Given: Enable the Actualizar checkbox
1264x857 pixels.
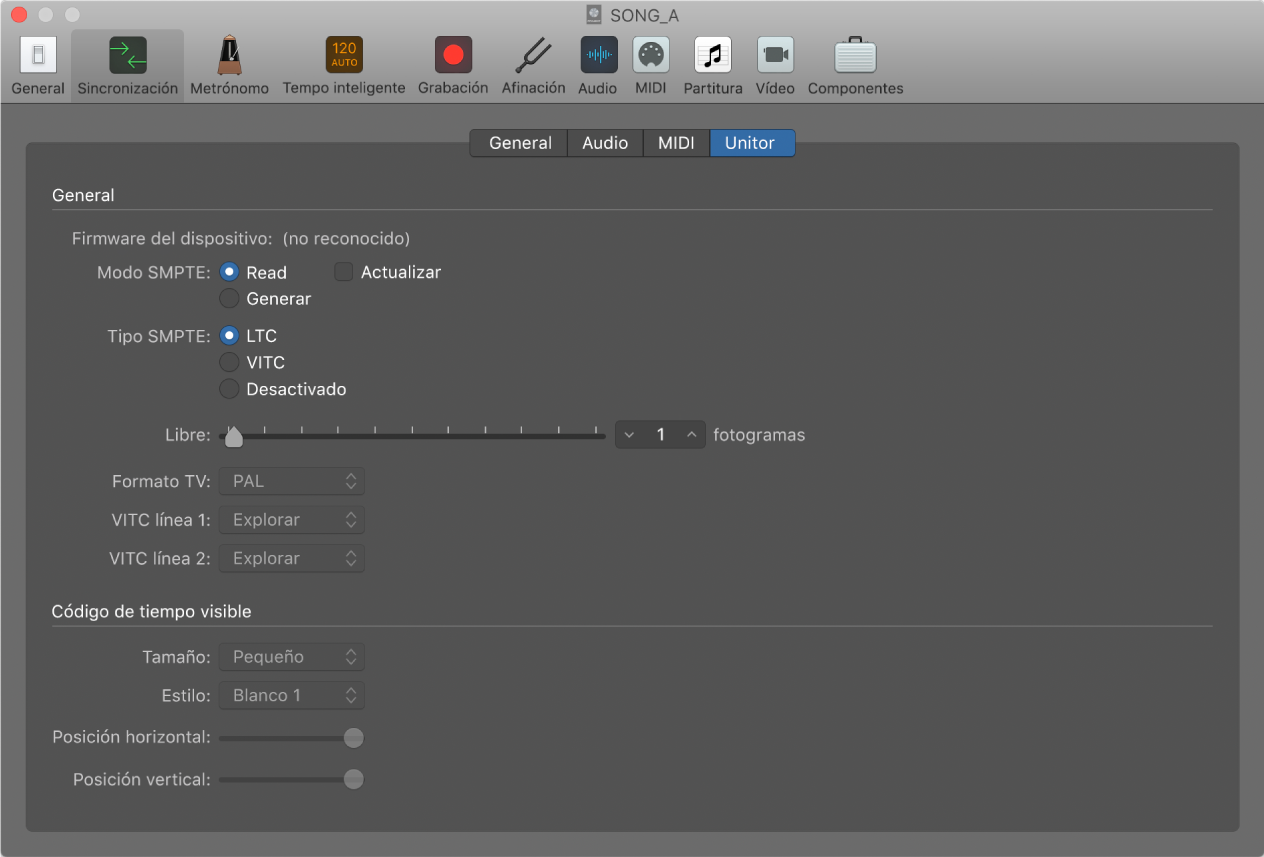Looking at the screenshot, I should [x=344, y=272].
